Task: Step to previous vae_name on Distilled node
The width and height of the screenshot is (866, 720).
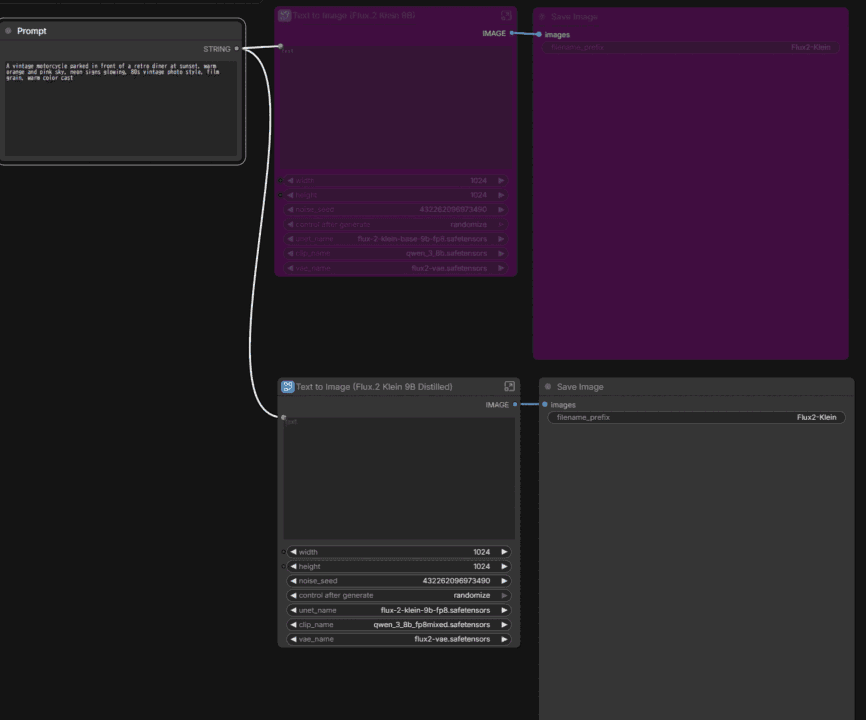Action: [293, 639]
